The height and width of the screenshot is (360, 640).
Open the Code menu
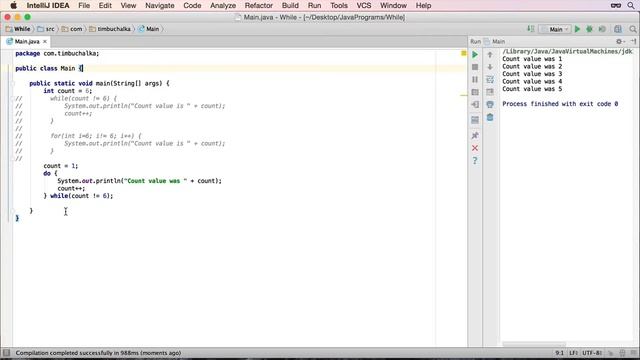[x=192, y=6]
